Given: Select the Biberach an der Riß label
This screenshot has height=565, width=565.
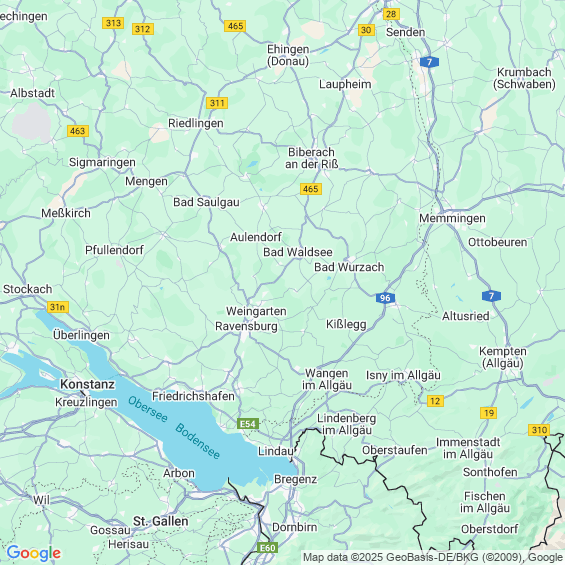Looking at the screenshot, I should (312, 158).
